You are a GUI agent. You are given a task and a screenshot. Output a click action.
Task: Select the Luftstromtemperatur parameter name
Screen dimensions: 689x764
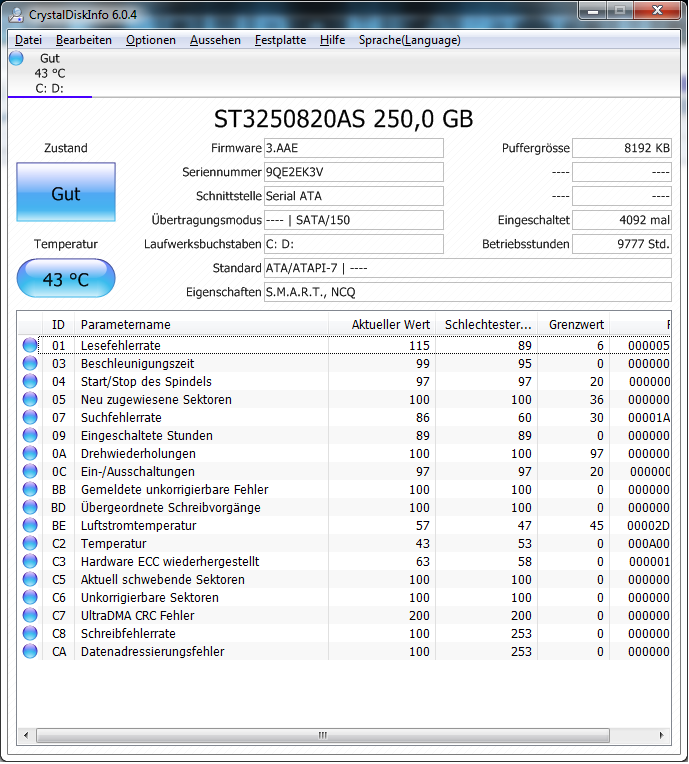point(138,526)
